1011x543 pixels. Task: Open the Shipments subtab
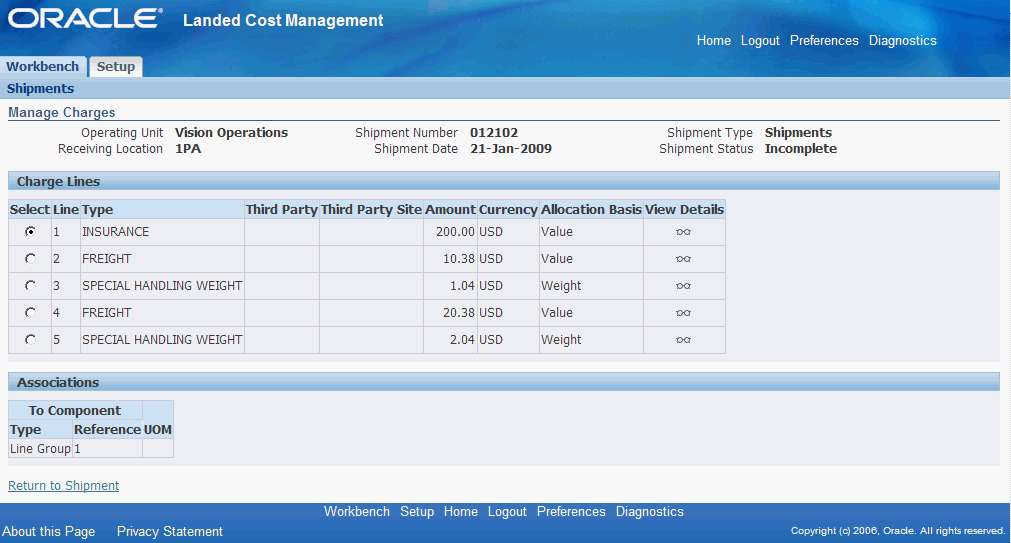pyautogui.click(x=40, y=88)
